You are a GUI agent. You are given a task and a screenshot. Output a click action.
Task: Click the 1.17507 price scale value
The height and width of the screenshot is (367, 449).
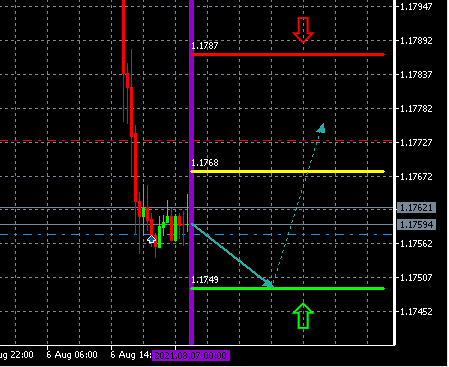(416, 277)
